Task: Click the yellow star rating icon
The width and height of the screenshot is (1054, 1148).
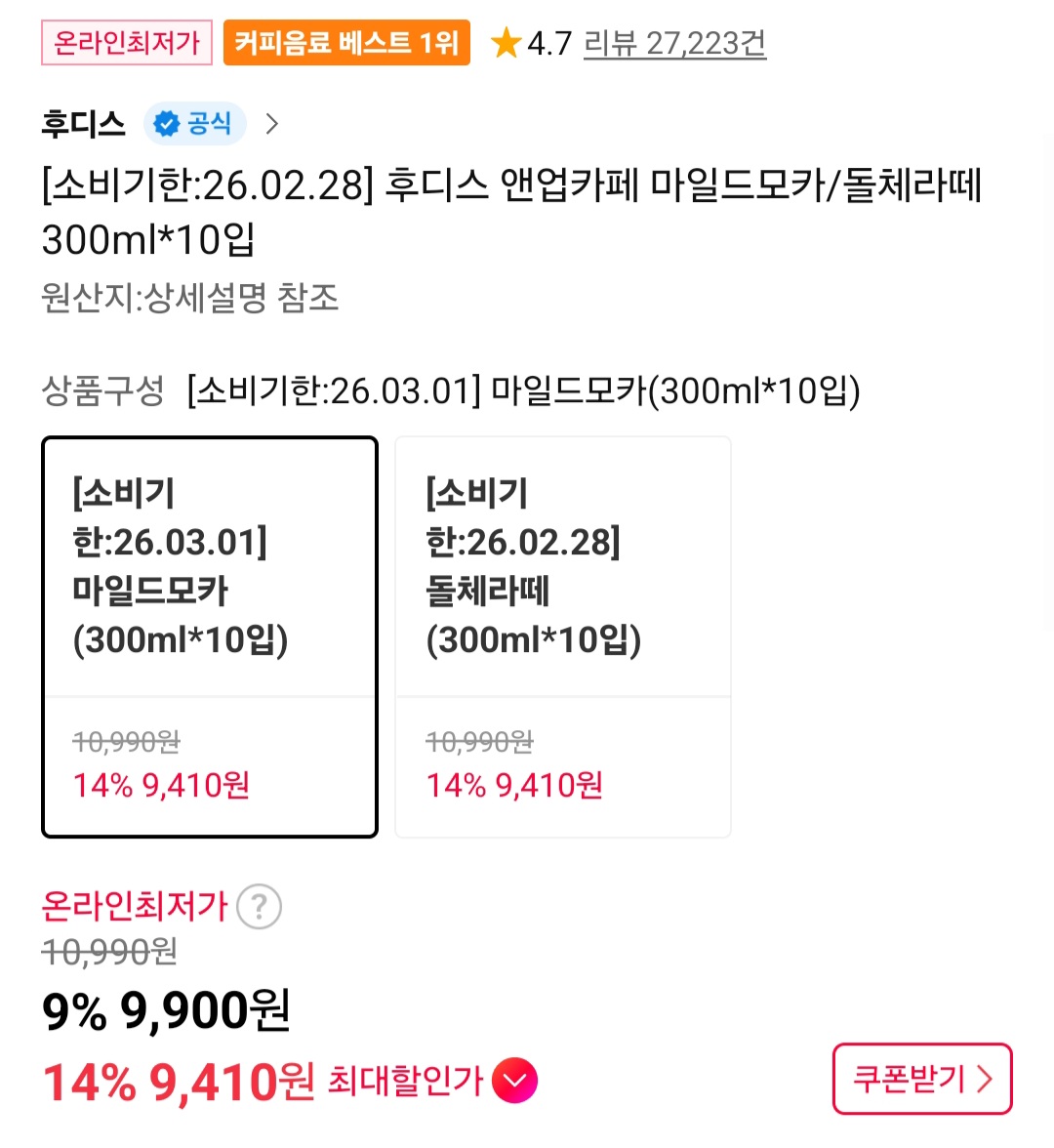Action: point(506,43)
